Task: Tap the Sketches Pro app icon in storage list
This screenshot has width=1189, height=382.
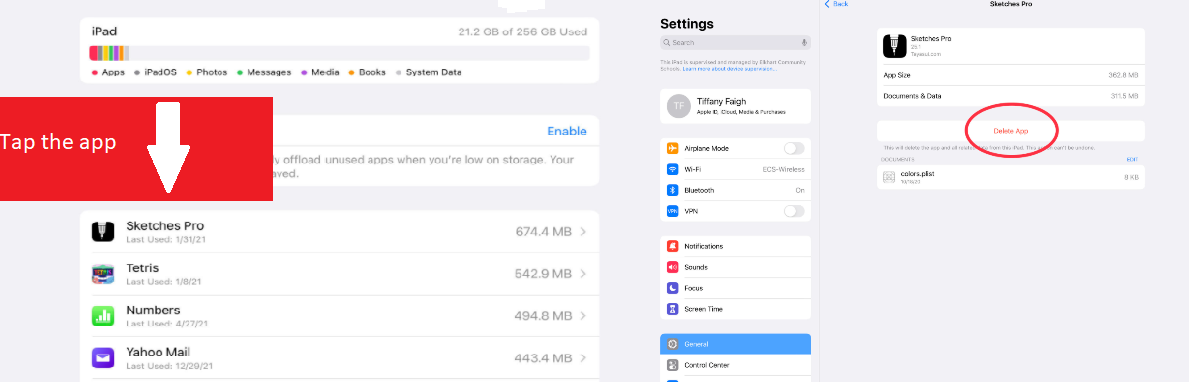Action: (103, 232)
